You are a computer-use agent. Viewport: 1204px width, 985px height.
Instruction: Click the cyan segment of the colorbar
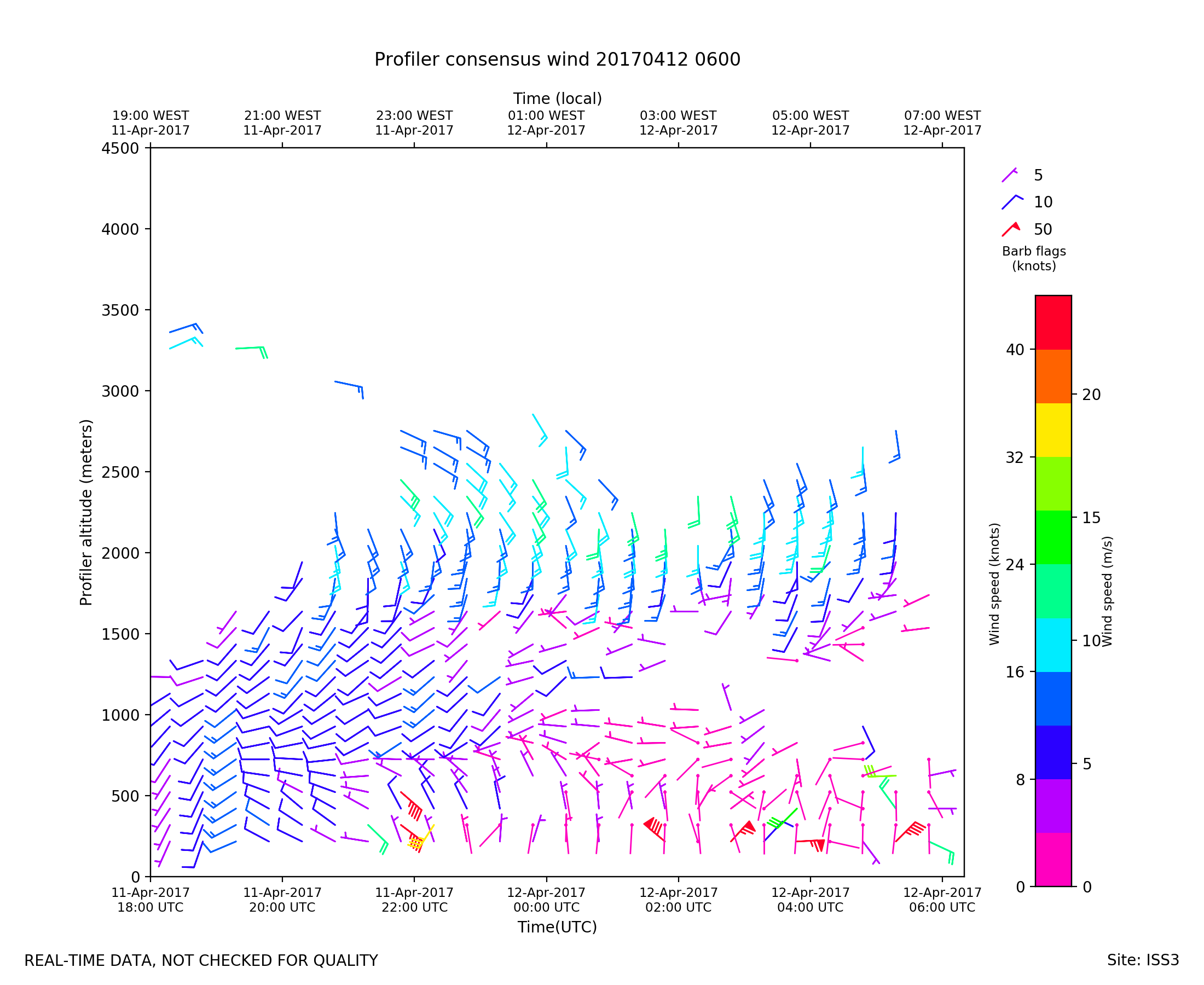[1053, 645]
